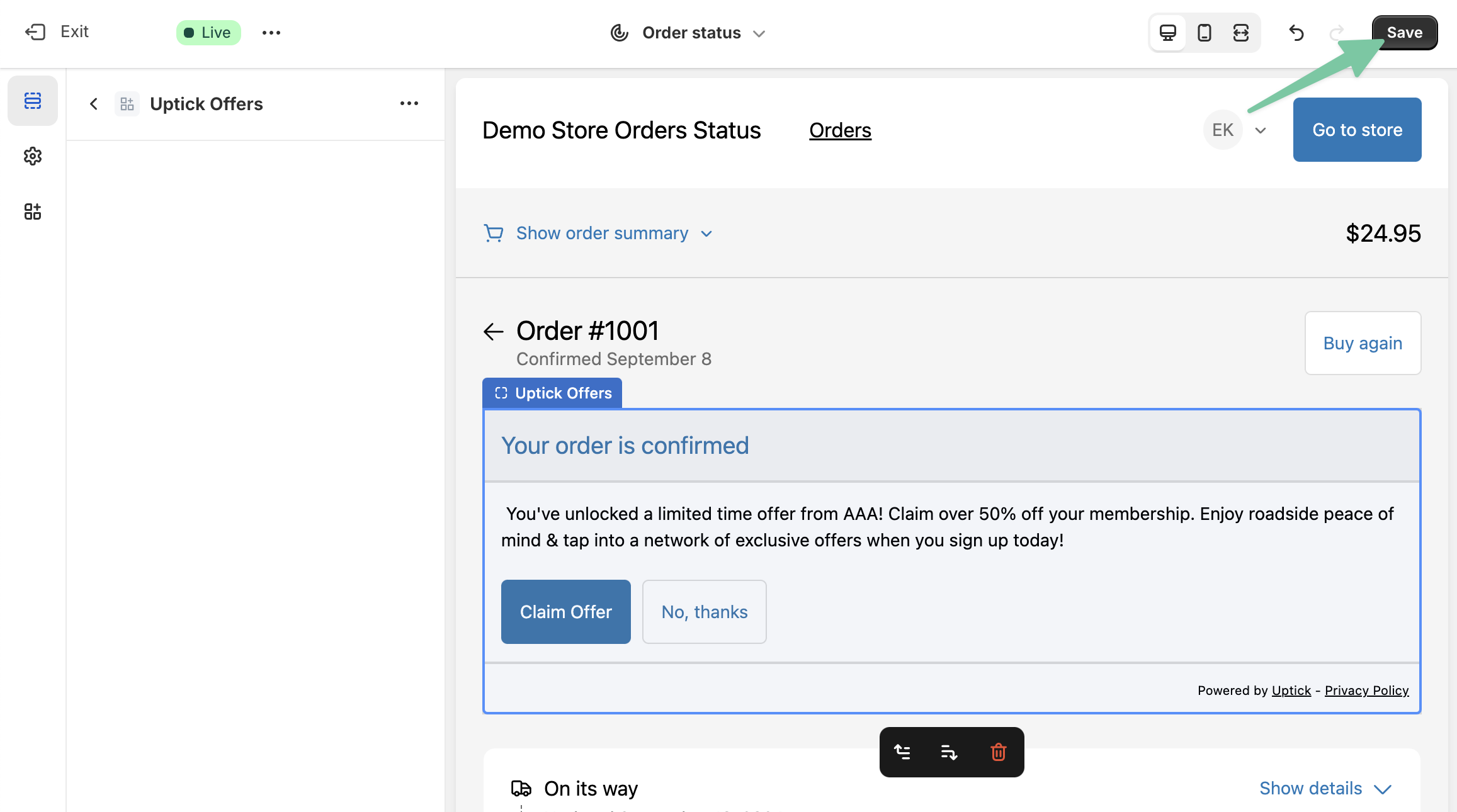Image resolution: width=1457 pixels, height=812 pixels.
Task: Open Uptick Offers panel options menu
Action: (409, 103)
